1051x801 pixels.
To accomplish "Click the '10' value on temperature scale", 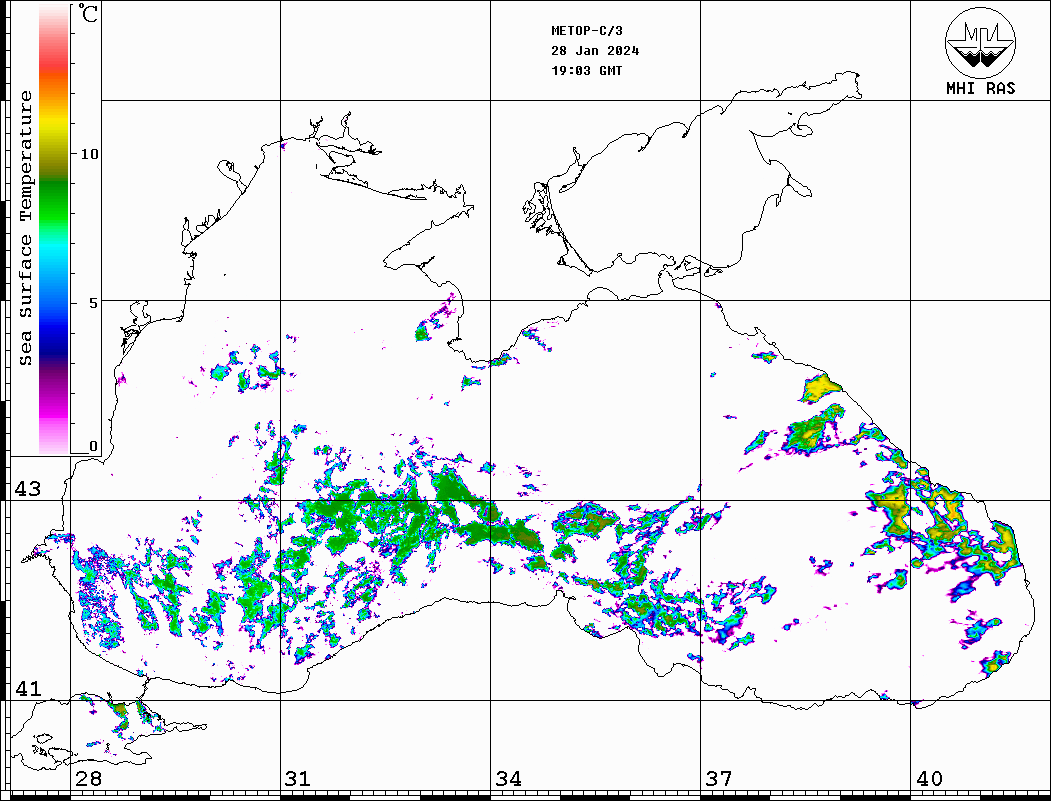I will click(x=89, y=154).
